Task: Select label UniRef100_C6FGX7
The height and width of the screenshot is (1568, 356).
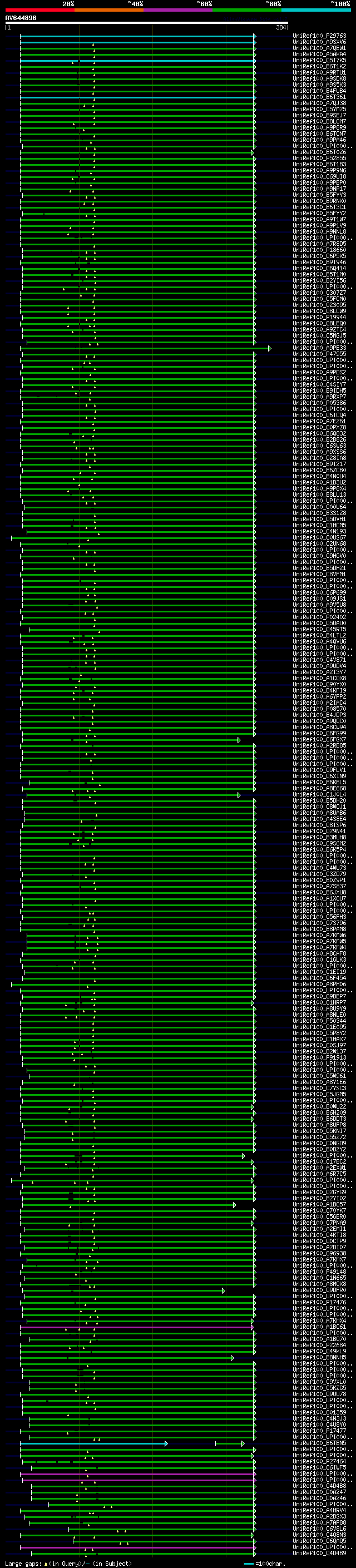Action: click(319, 740)
